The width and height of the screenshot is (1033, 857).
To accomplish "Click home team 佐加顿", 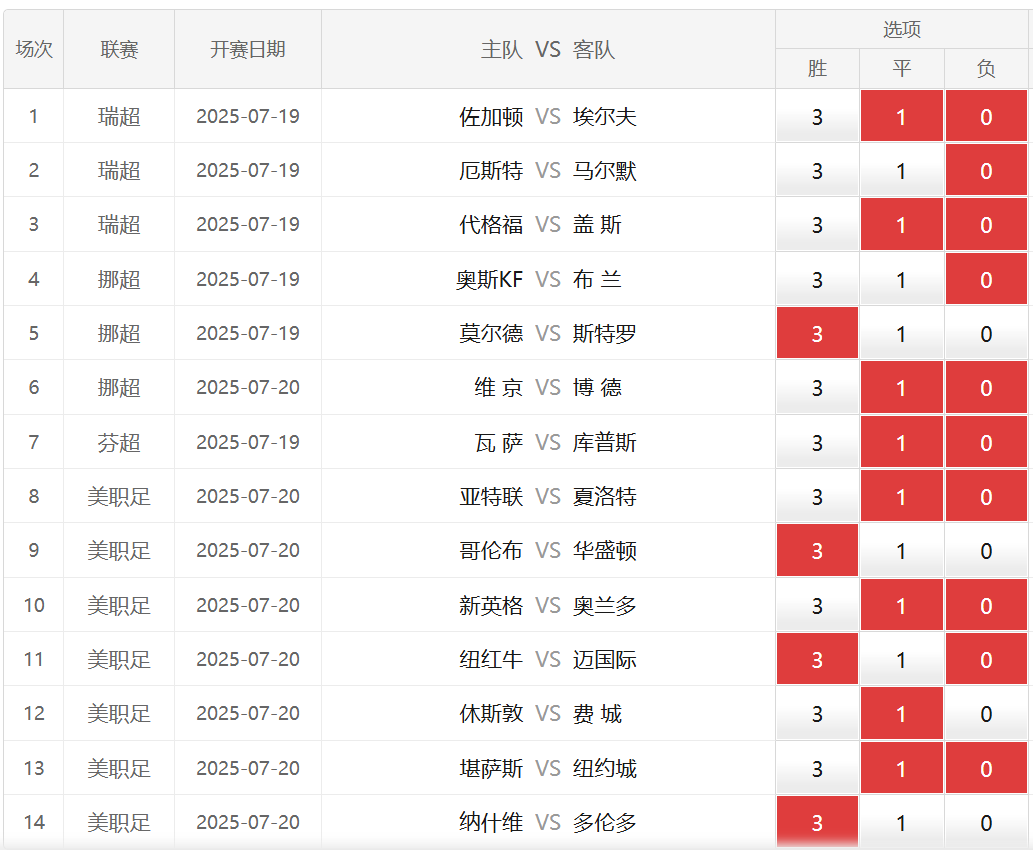I will click(x=491, y=117).
